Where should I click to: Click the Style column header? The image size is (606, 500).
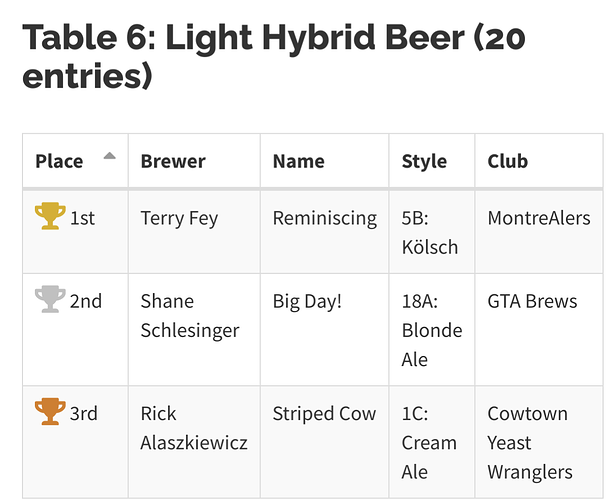tap(424, 161)
